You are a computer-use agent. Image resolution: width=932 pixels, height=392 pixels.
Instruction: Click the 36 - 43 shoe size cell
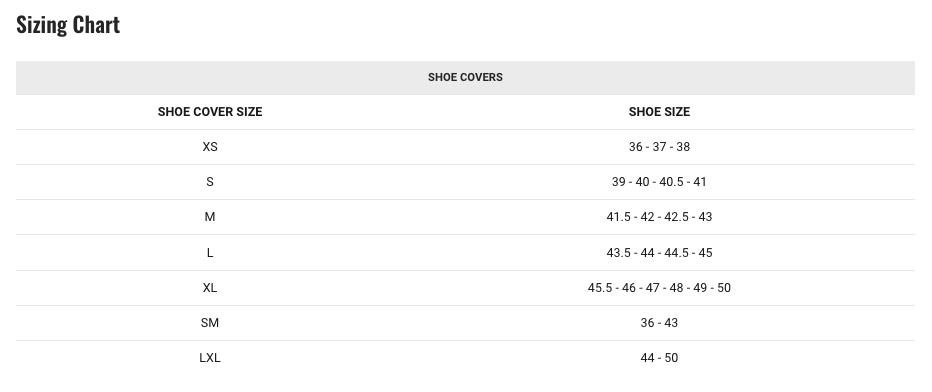pyautogui.click(x=659, y=323)
